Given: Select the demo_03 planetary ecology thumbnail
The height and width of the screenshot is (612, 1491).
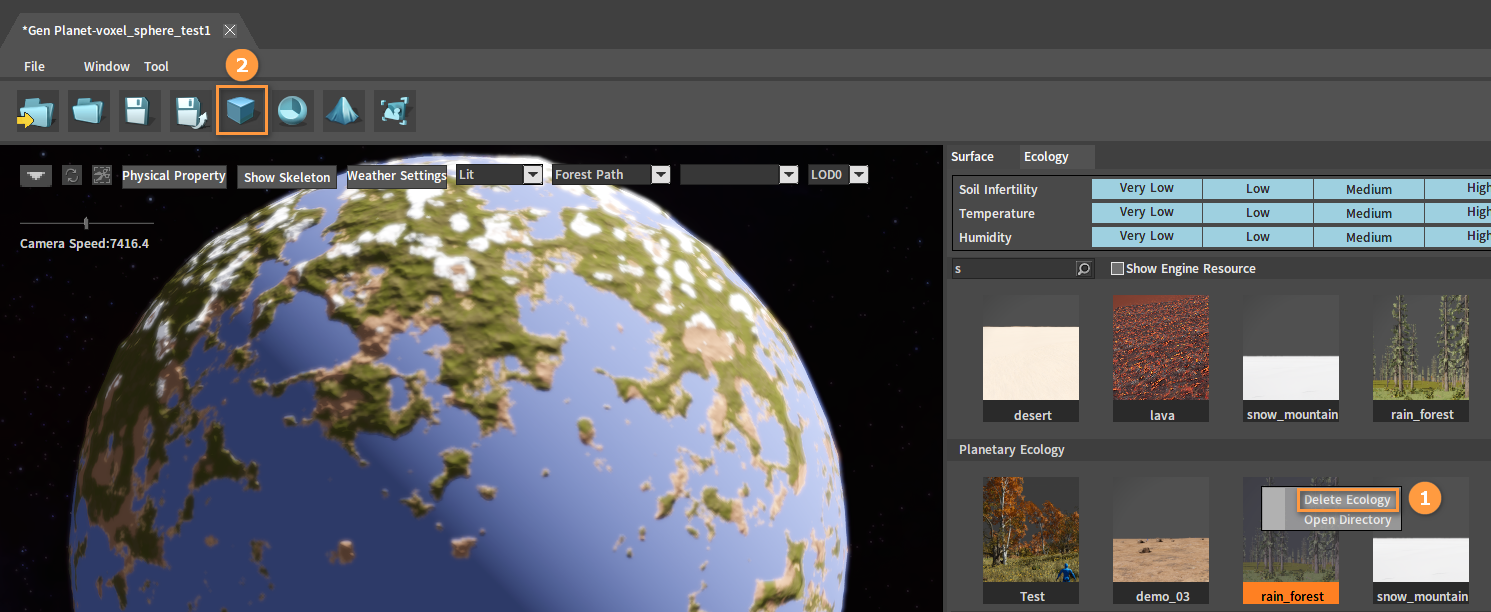Looking at the screenshot, I should pos(1162,541).
